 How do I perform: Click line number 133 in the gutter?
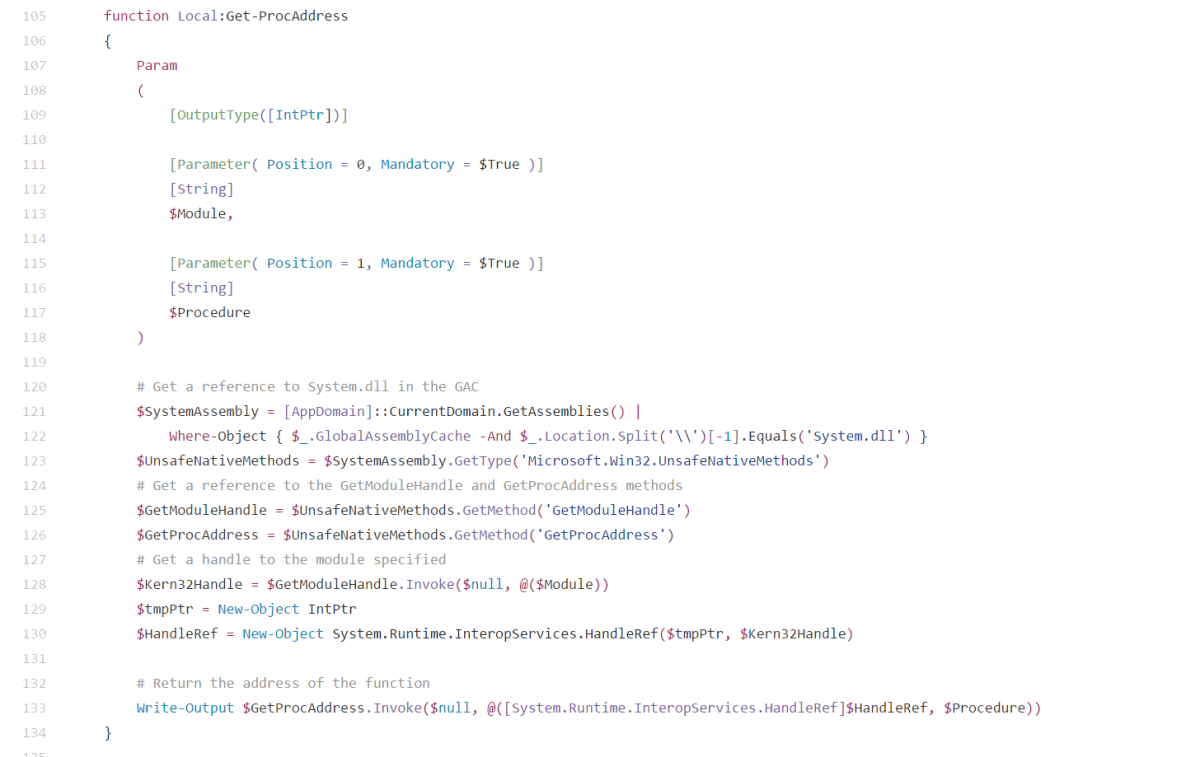(x=34, y=708)
